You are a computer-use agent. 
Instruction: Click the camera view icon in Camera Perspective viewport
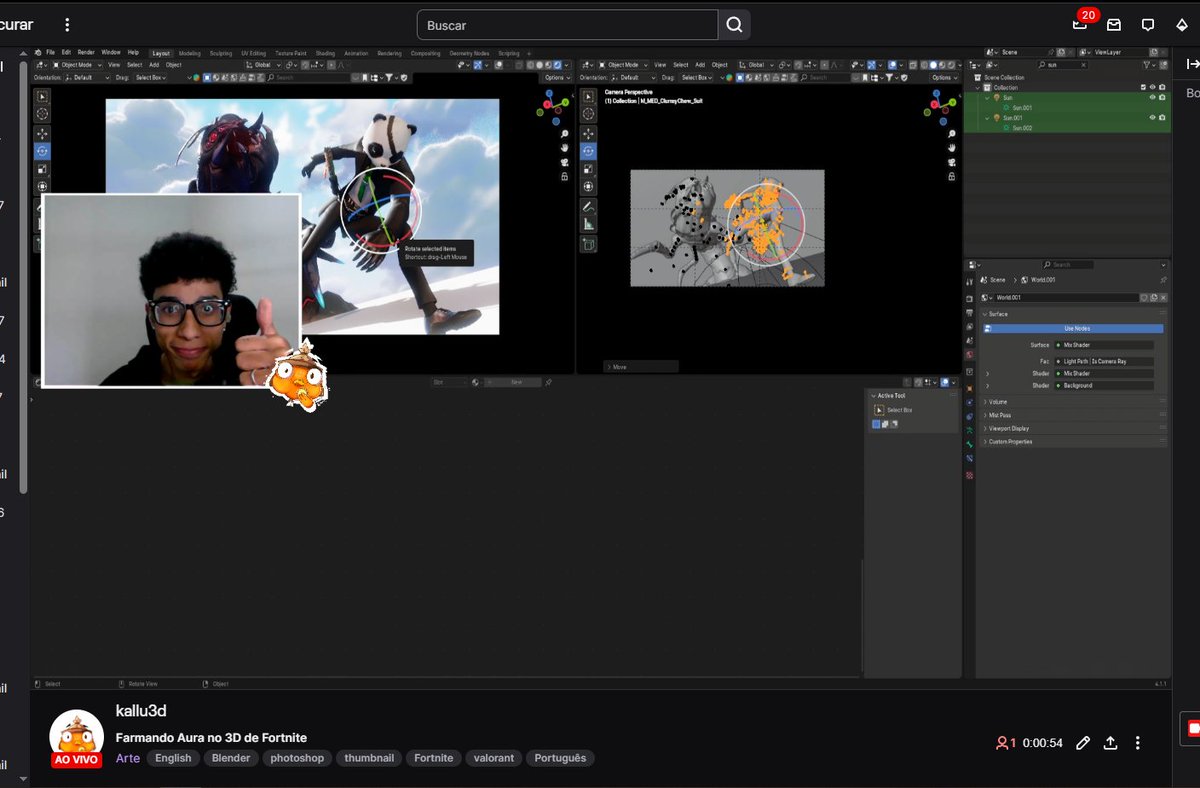pyautogui.click(x=952, y=162)
